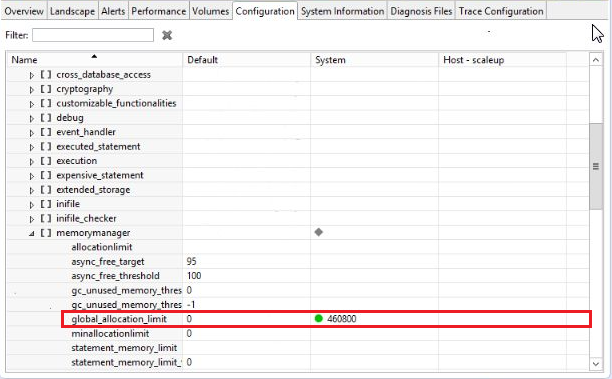The height and width of the screenshot is (379, 612).
Task: Collapse the memorymanager section
Action: (32, 233)
